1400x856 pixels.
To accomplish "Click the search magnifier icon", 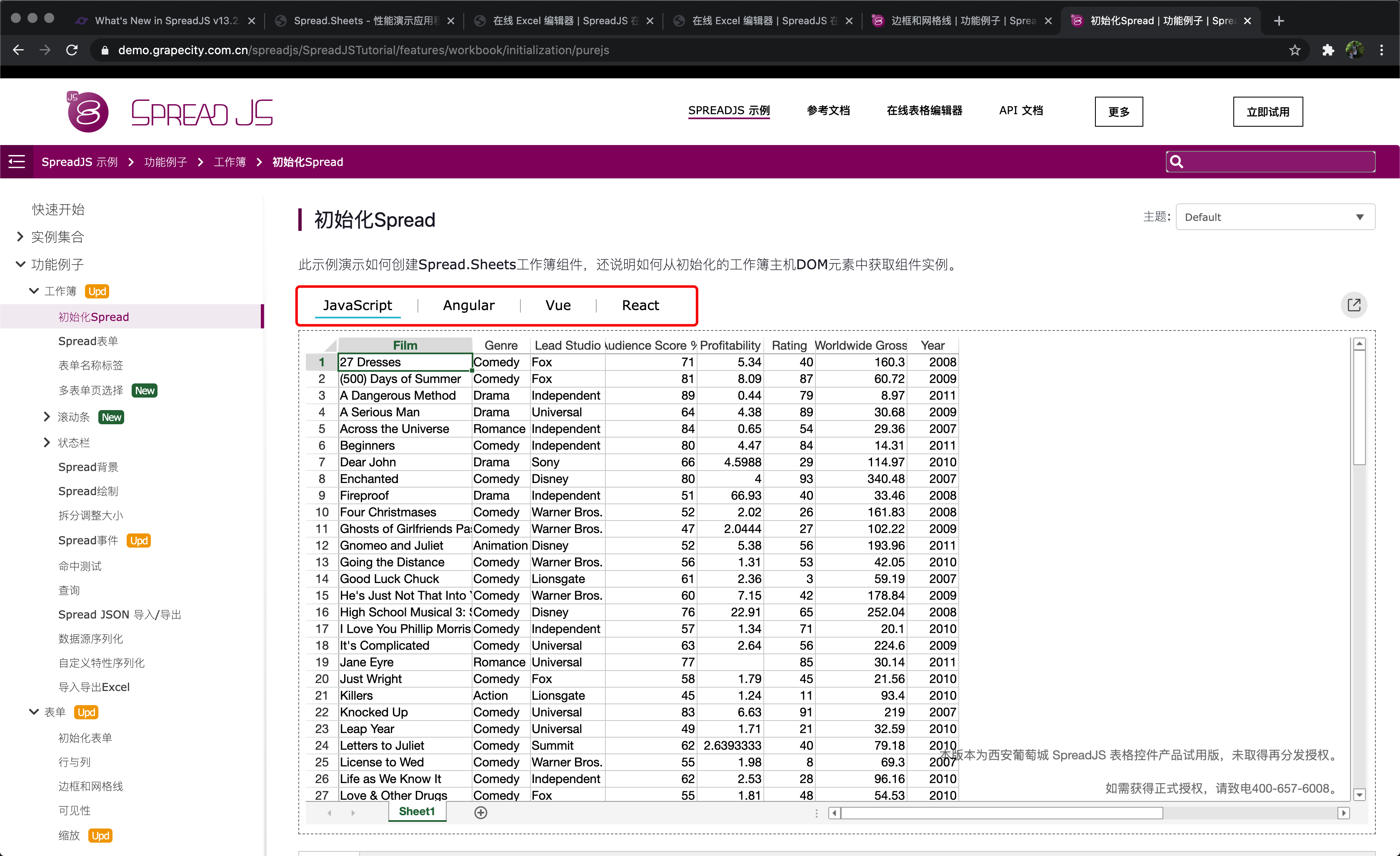I will [x=1177, y=162].
